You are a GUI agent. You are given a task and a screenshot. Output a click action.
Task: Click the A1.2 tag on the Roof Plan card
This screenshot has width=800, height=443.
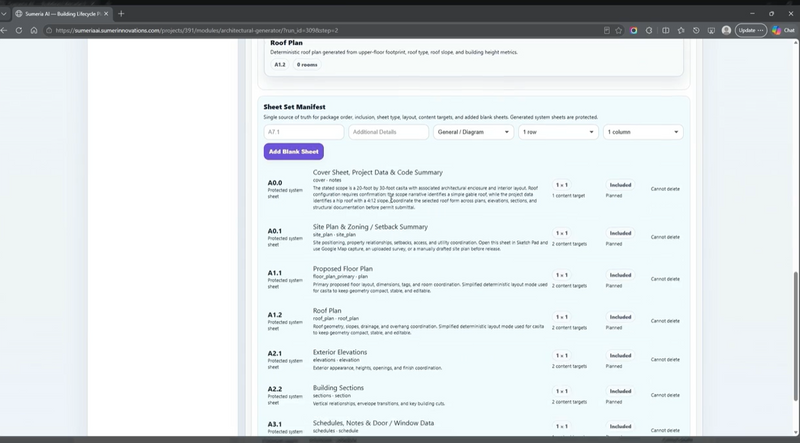[x=280, y=65]
